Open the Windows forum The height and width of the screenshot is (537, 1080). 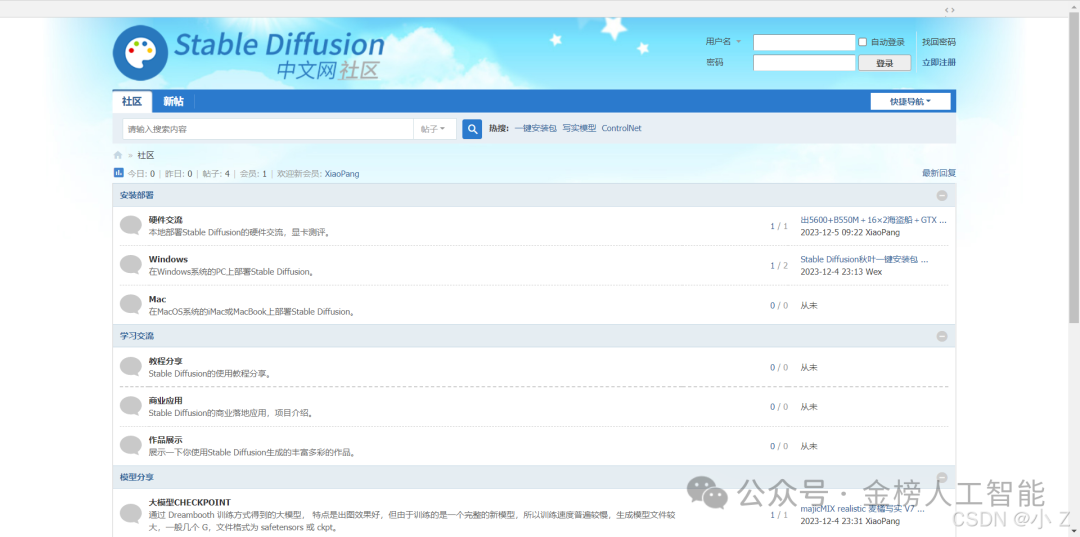168,260
